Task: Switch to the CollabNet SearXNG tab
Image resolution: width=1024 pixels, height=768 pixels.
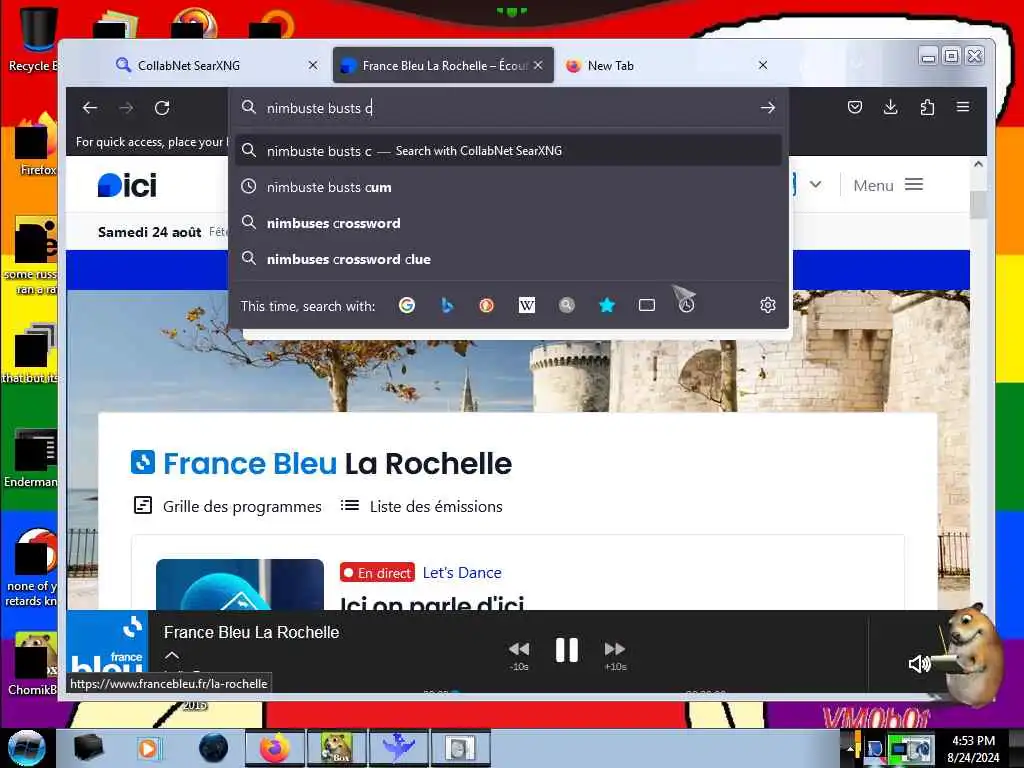Action: pyautogui.click(x=212, y=65)
